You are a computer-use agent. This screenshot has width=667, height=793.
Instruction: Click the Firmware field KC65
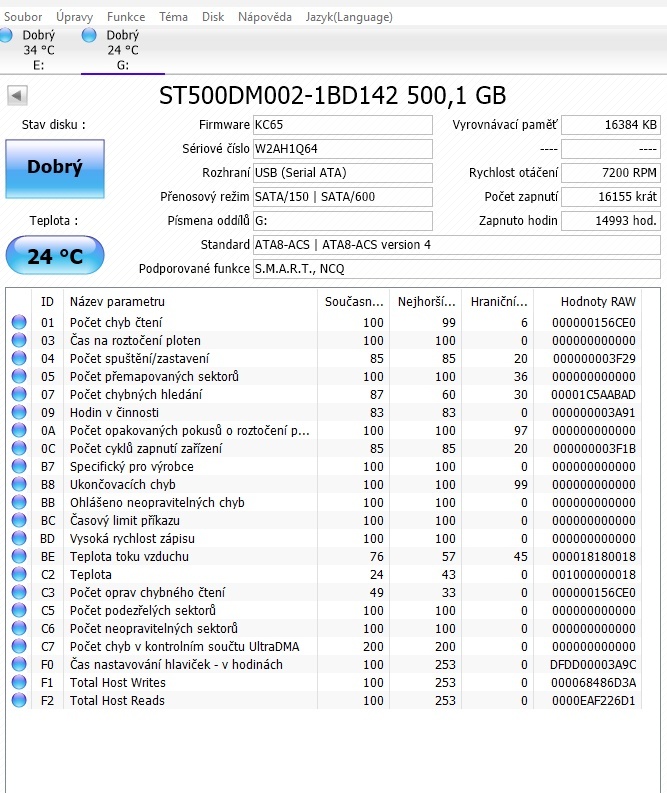(343, 125)
